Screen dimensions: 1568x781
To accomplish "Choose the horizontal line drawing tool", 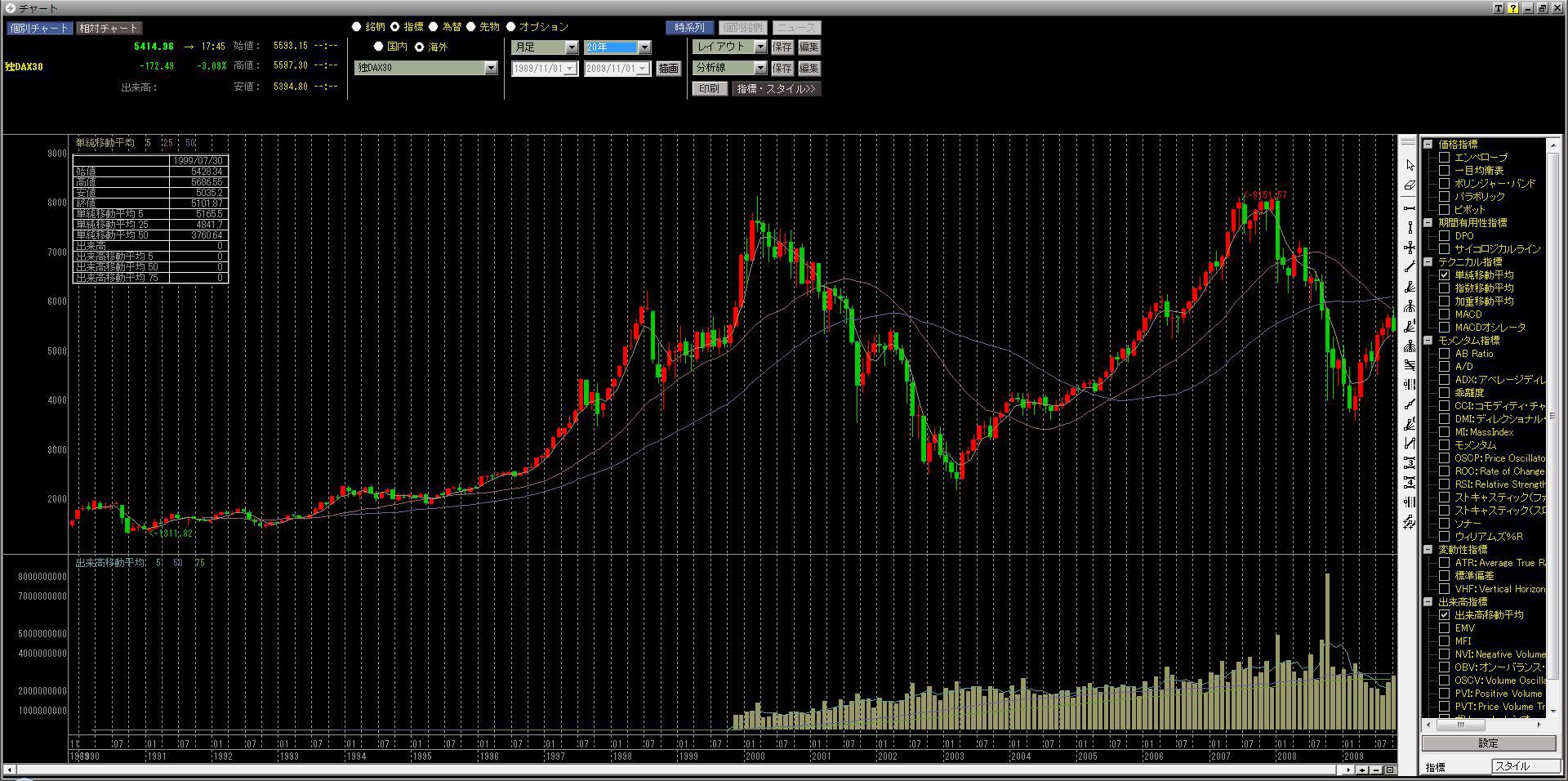I will [1410, 208].
